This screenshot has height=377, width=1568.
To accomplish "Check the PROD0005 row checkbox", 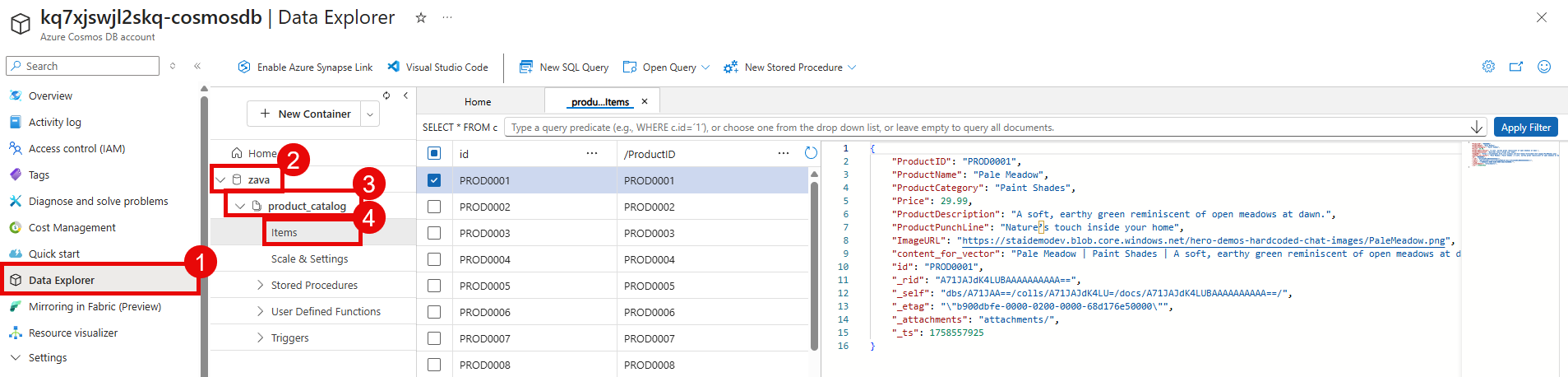I will tap(434, 286).
